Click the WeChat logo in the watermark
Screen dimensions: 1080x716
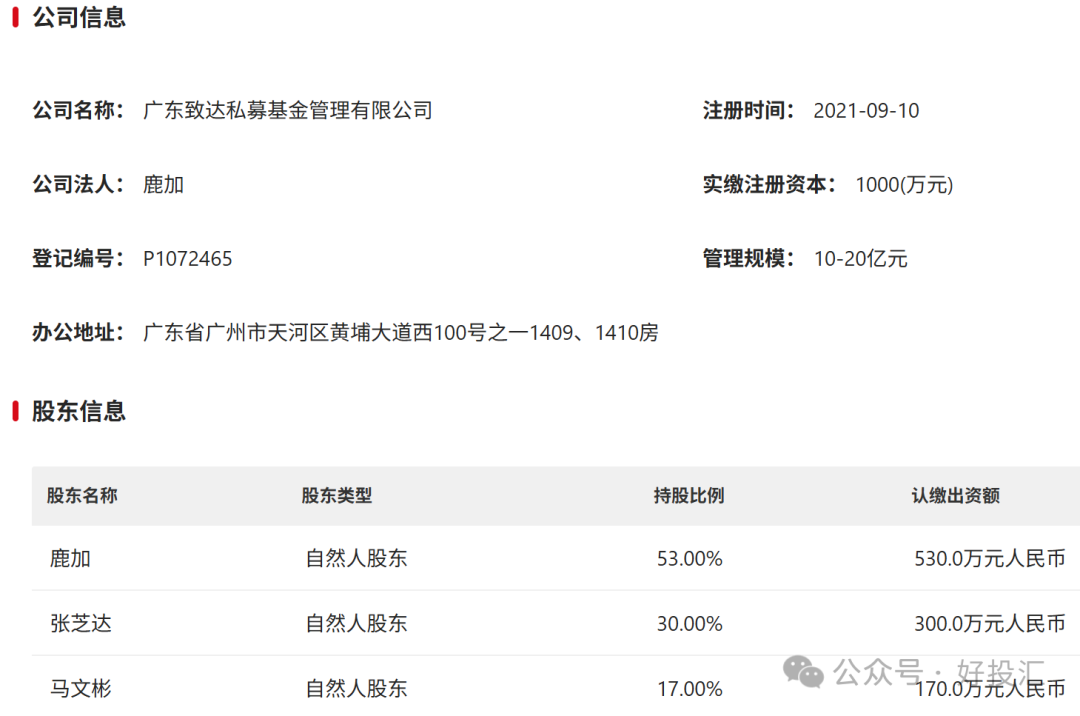pyautogui.click(x=804, y=671)
